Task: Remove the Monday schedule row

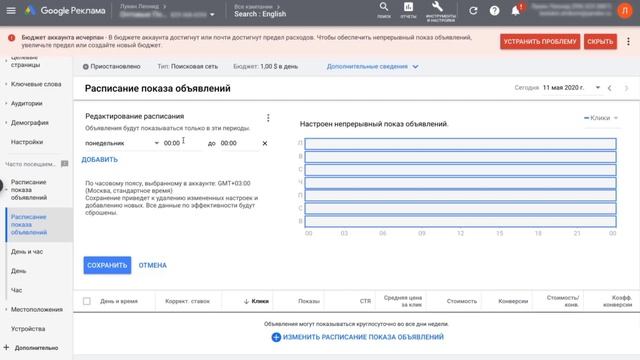Action: click(265, 143)
